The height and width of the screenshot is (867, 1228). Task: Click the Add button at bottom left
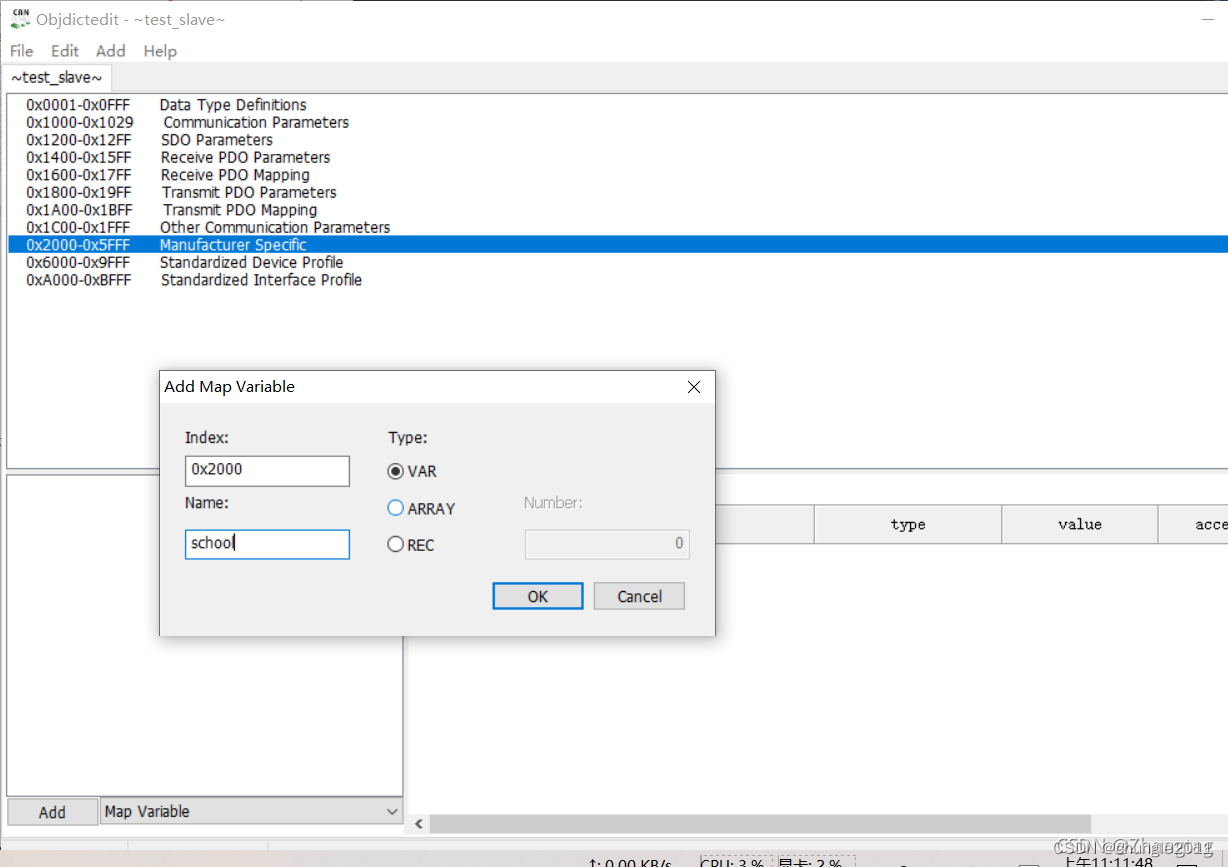52,812
